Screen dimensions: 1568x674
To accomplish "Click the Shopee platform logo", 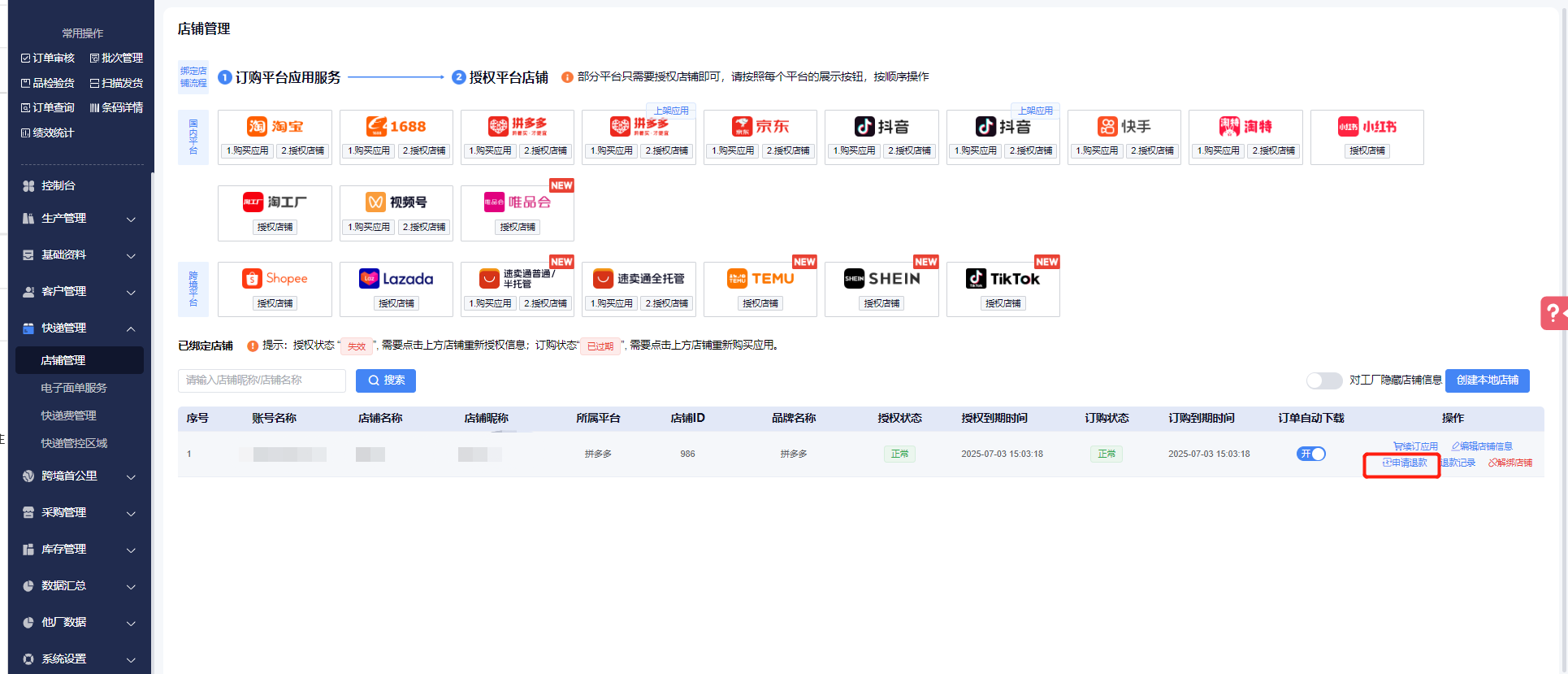I will coord(275,278).
